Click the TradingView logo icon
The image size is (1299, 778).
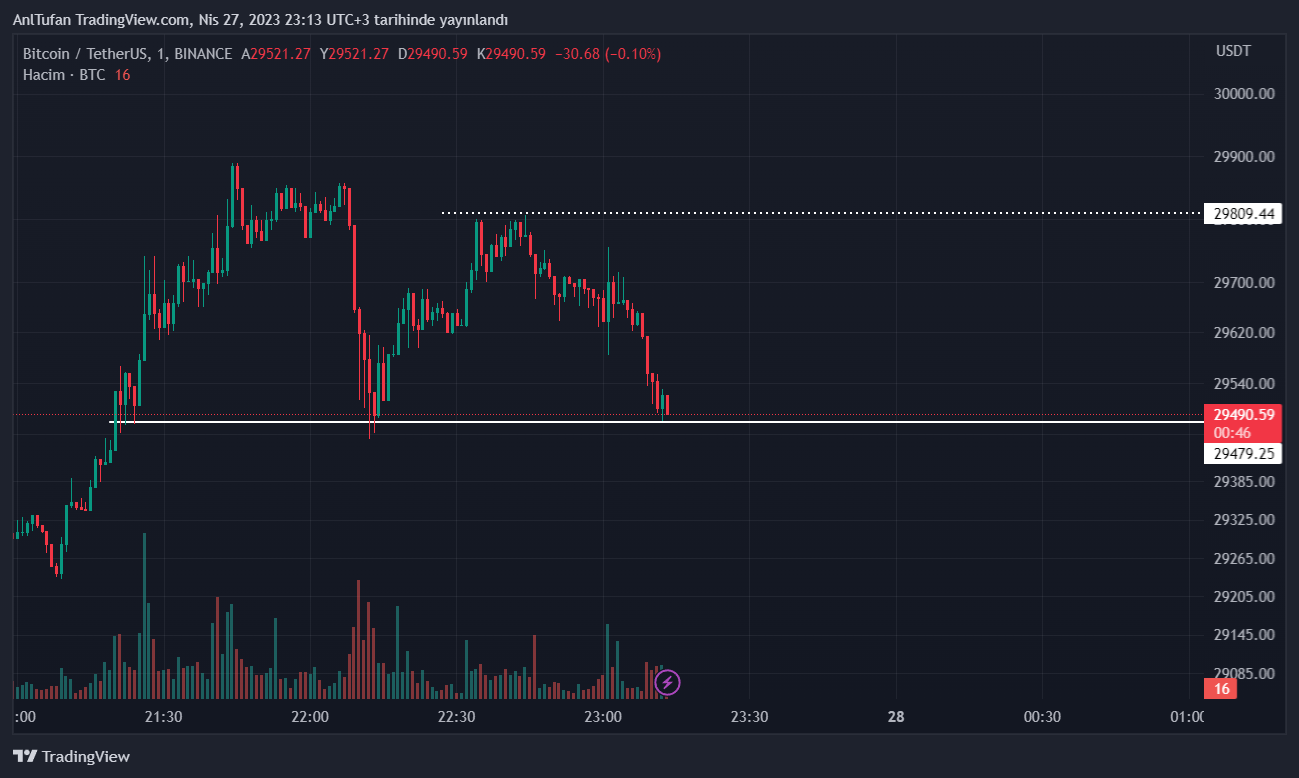click(x=25, y=757)
